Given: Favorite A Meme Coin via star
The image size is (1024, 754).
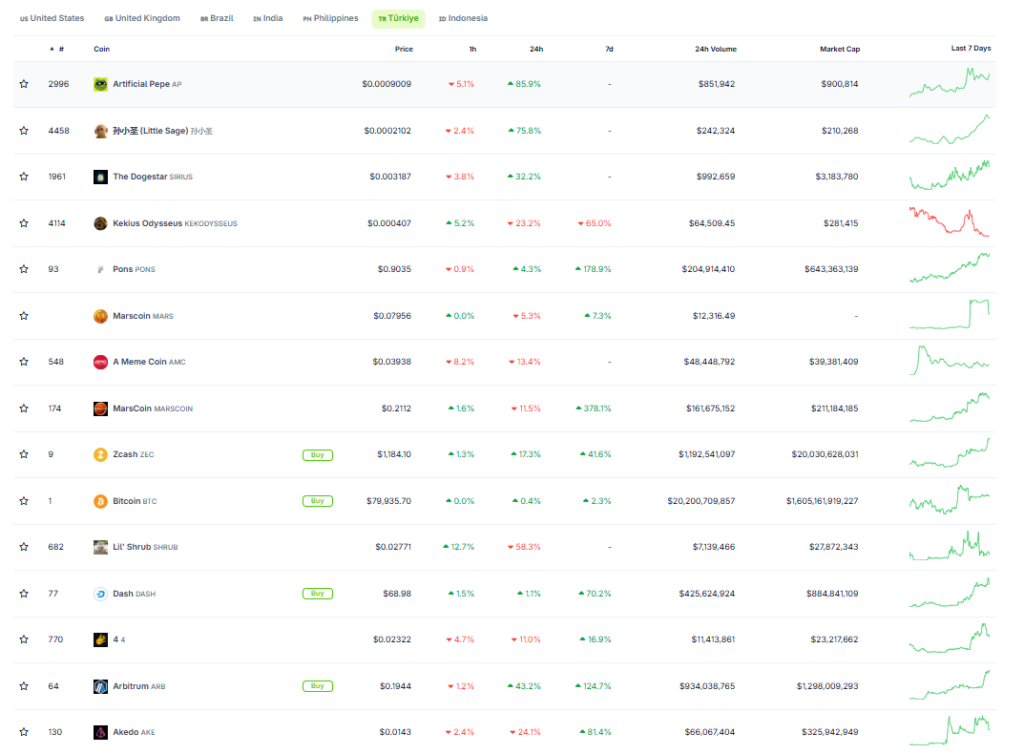Looking at the screenshot, I should (x=24, y=362).
